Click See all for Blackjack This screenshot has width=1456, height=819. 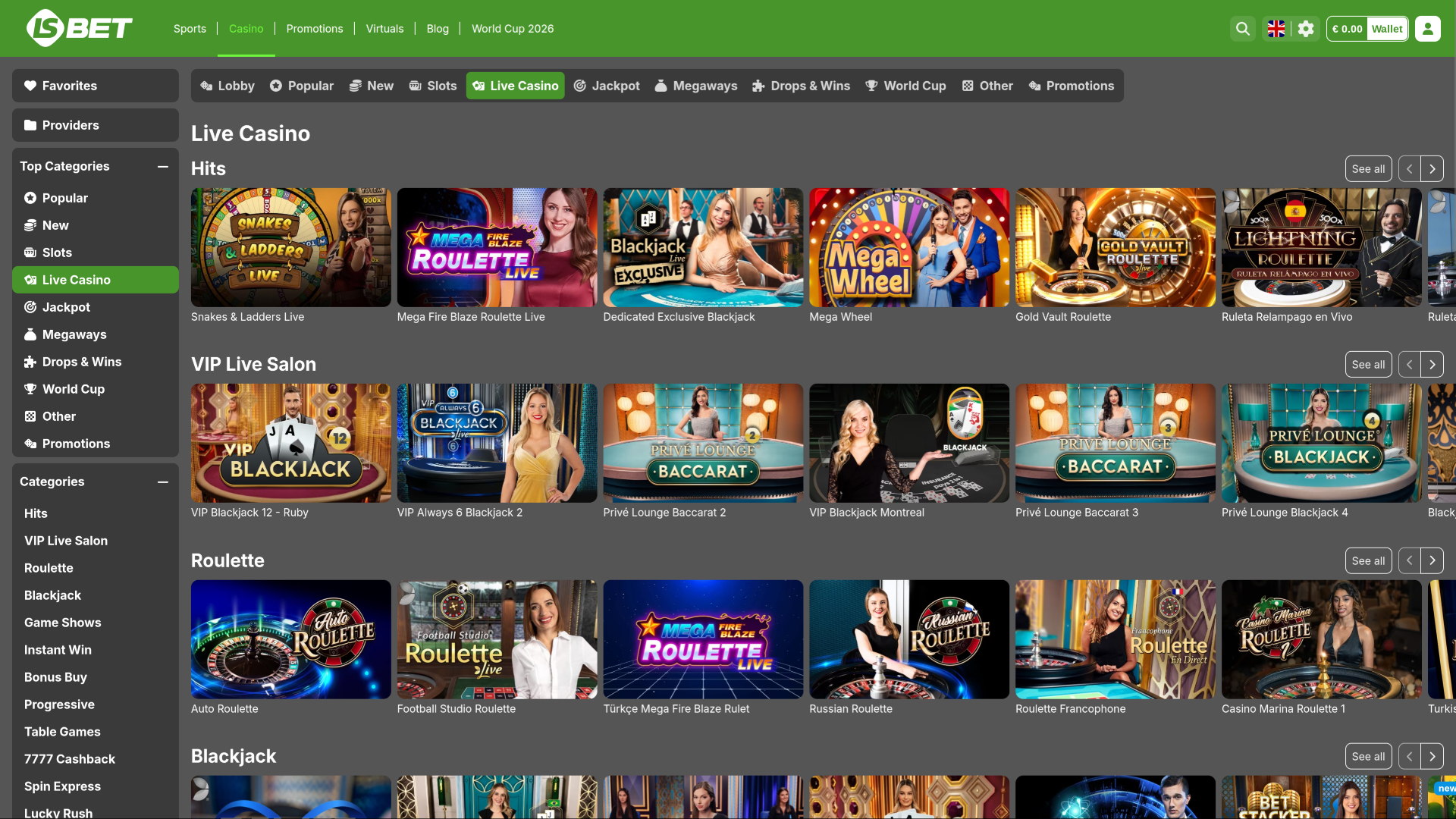[x=1368, y=757]
